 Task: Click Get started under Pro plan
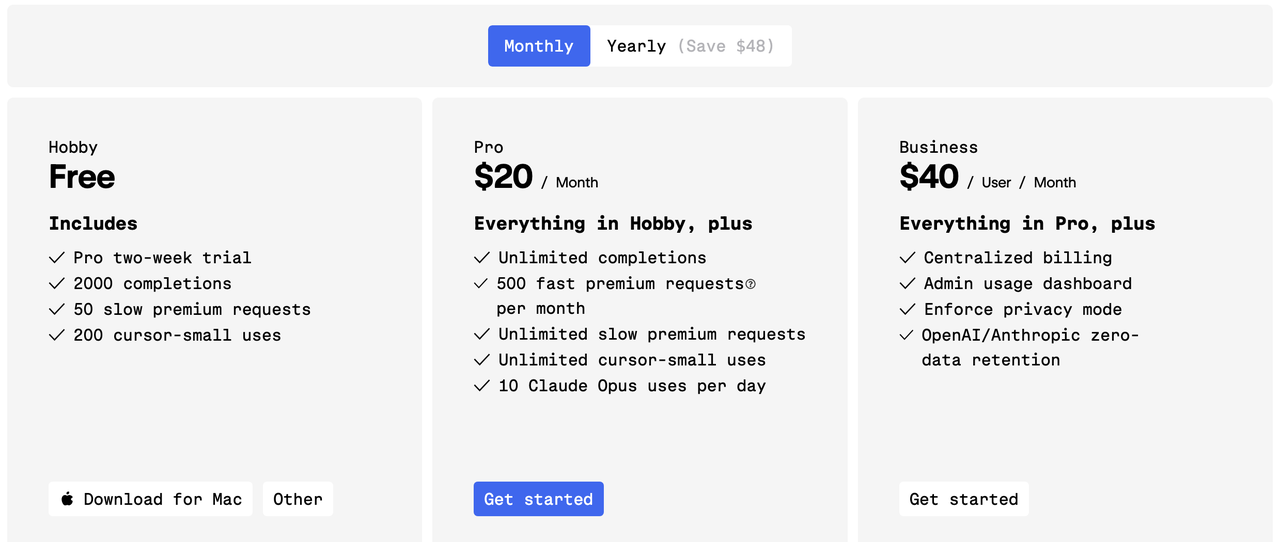click(x=538, y=499)
